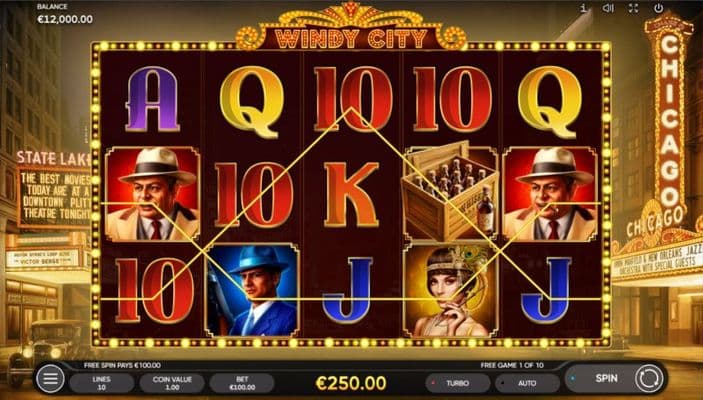Open the hamburger menu button

(x=50, y=379)
